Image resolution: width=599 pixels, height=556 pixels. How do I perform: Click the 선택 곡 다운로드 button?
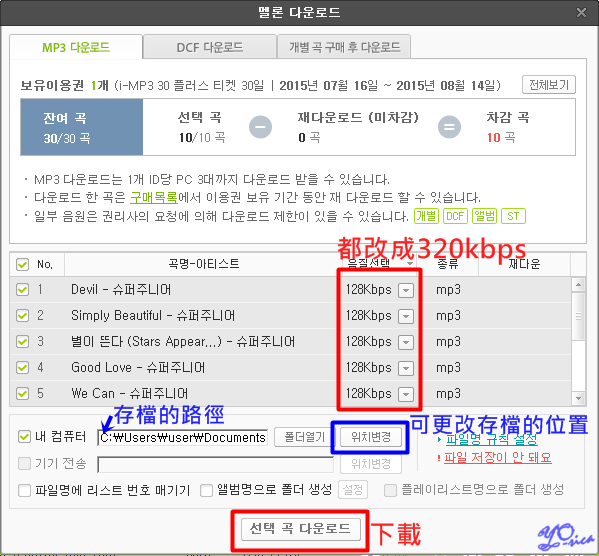coord(301,529)
